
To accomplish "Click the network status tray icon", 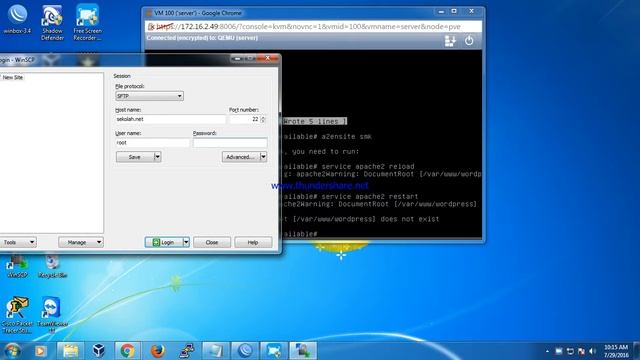I will 570,351.
